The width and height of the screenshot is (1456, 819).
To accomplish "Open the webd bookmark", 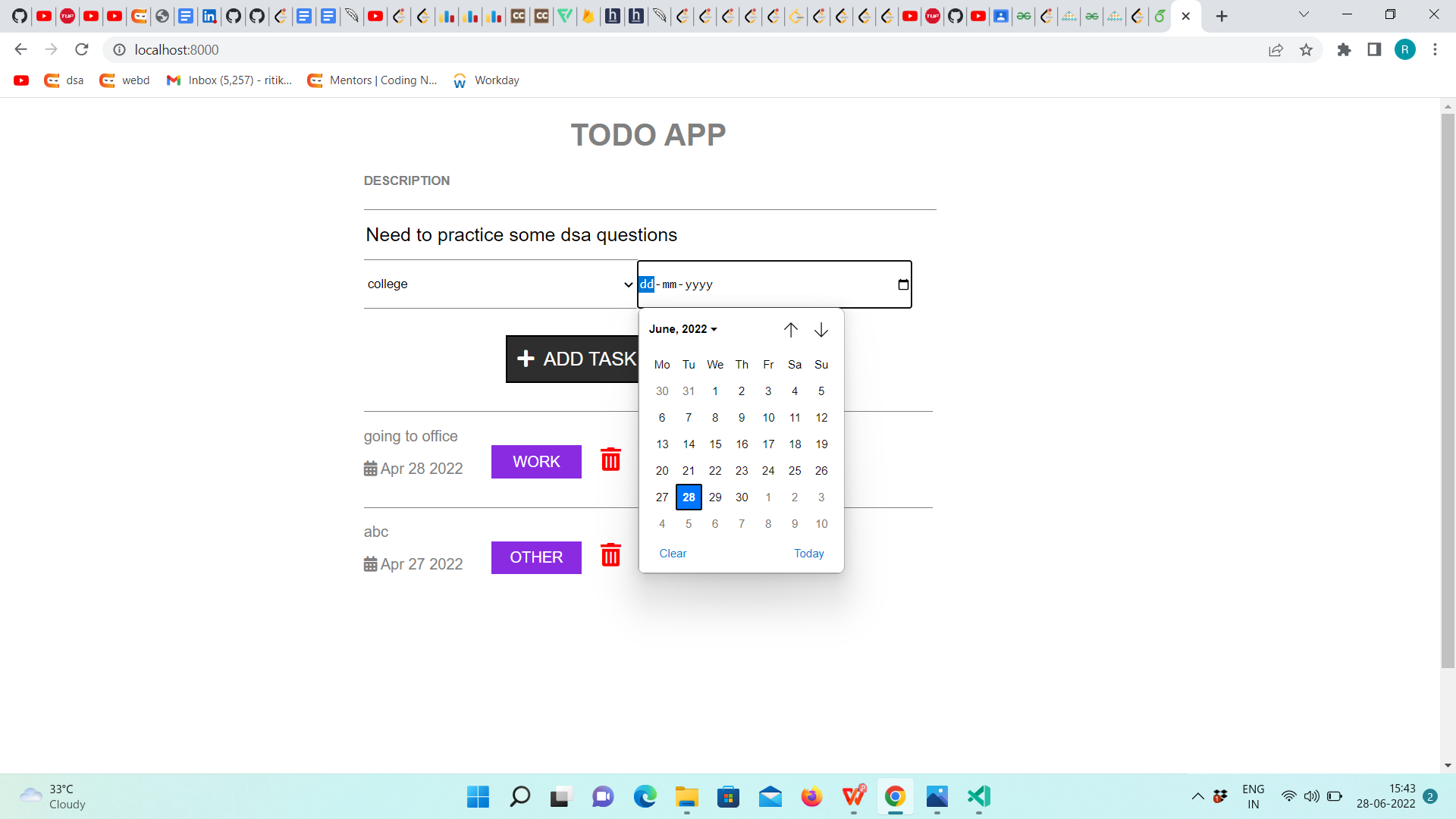I will click(x=124, y=80).
